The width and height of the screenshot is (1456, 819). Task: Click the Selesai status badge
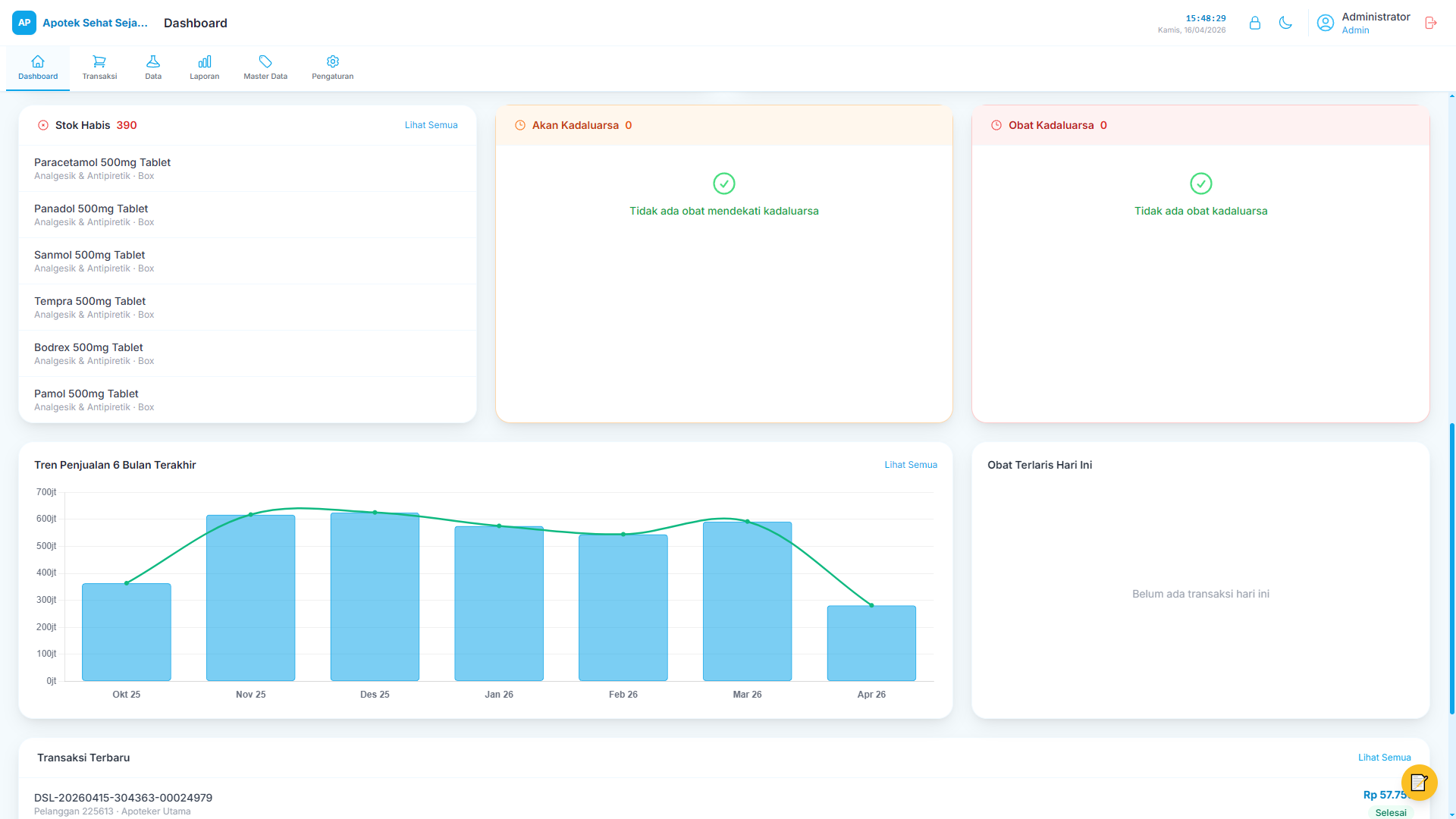[x=1391, y=812]
